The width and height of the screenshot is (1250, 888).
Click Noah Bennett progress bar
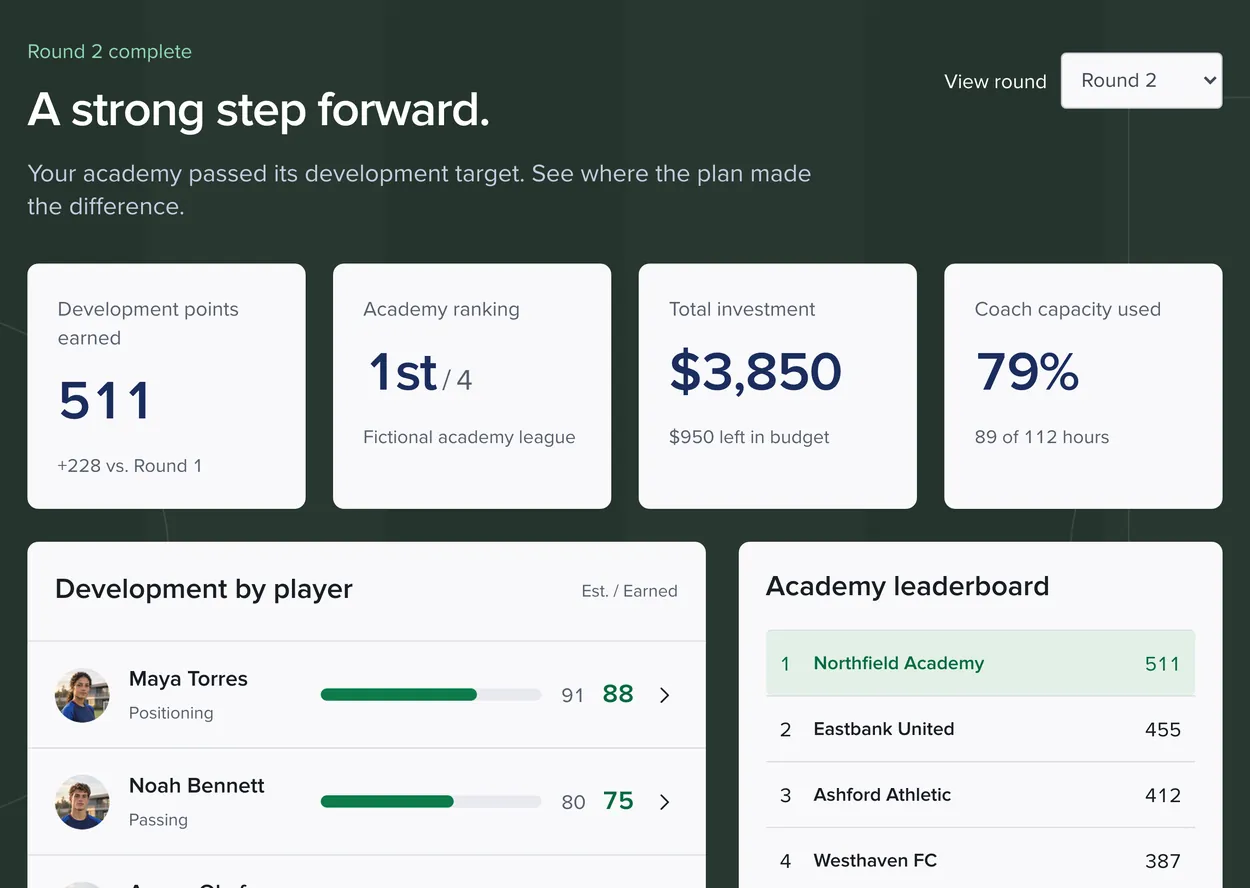point(431,802)
